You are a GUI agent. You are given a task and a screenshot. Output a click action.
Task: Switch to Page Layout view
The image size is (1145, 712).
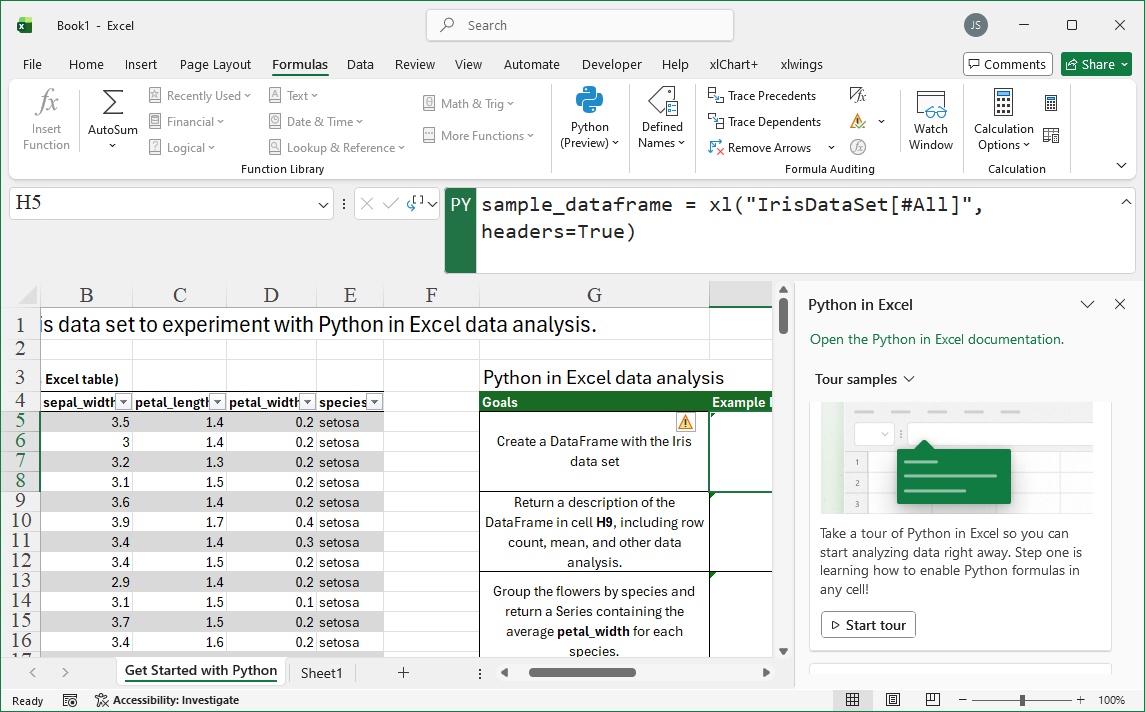click(x=892, y=700)
